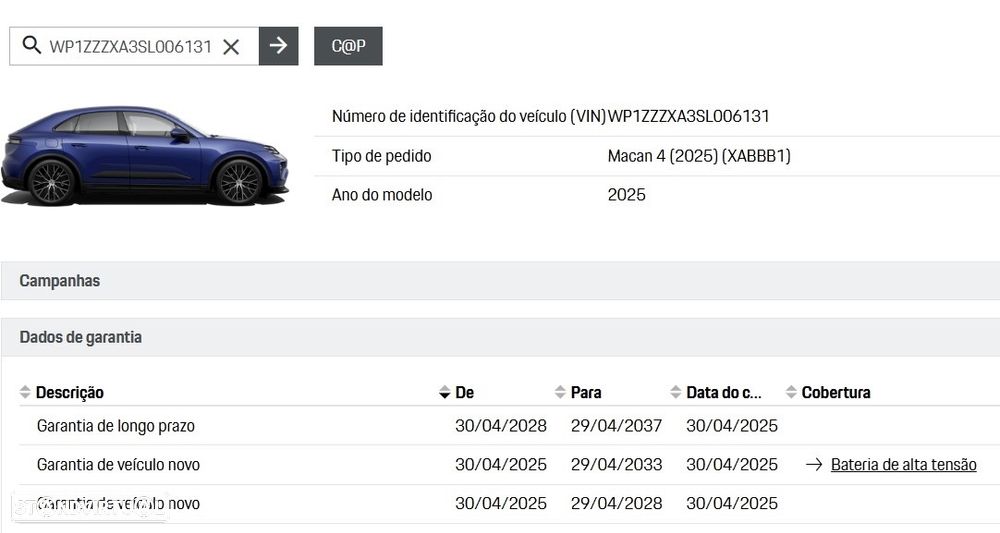
Task: Sort table by Para column
Action: (578, 392)
